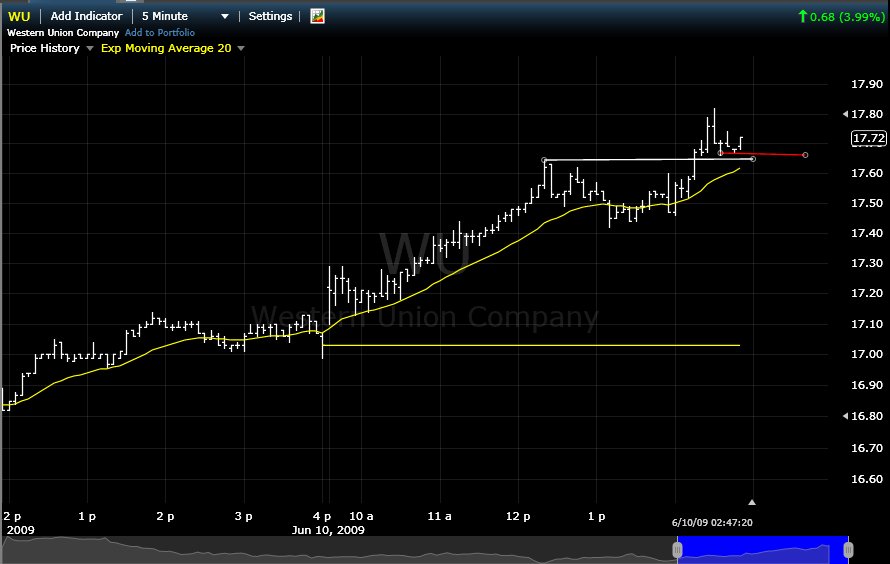890x564 pixels.
Task: Click the 3 p time axis label
Action: click(244, 516)
